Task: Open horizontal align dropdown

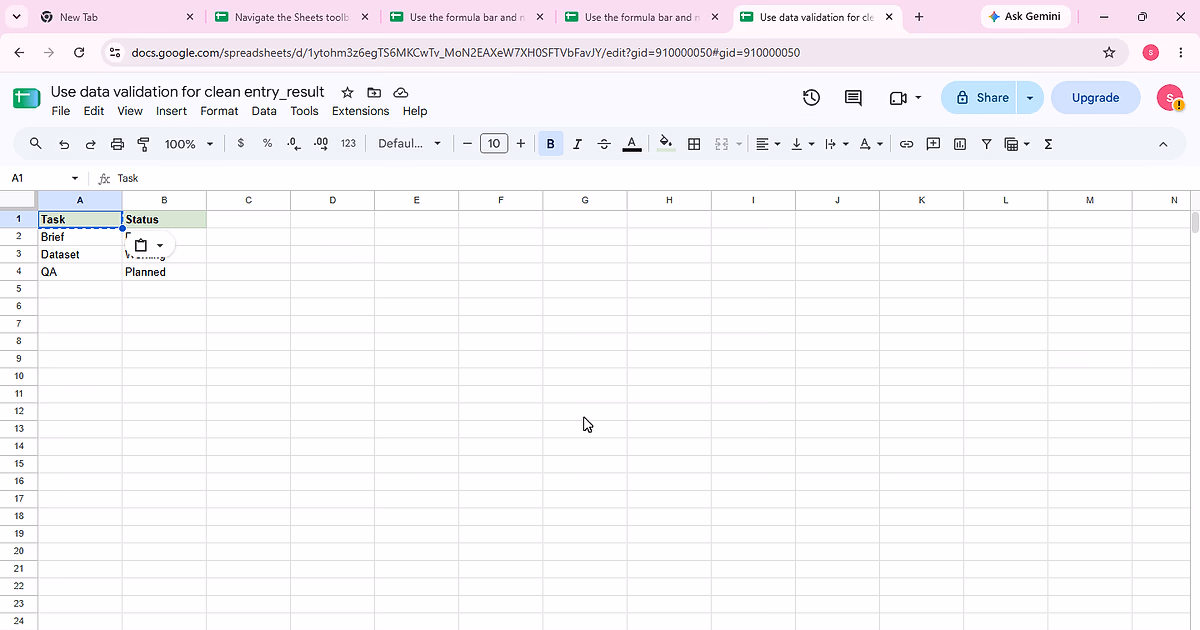Action: click(x=768, y=144)
